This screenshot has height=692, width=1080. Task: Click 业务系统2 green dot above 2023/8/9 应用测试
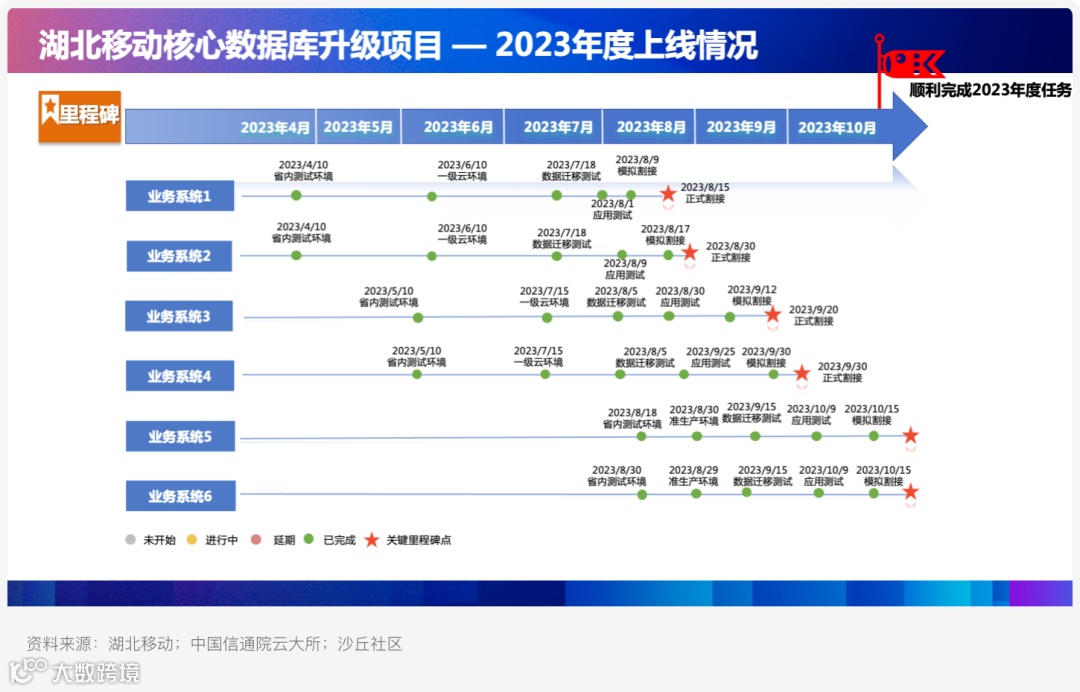pos(622,255)
